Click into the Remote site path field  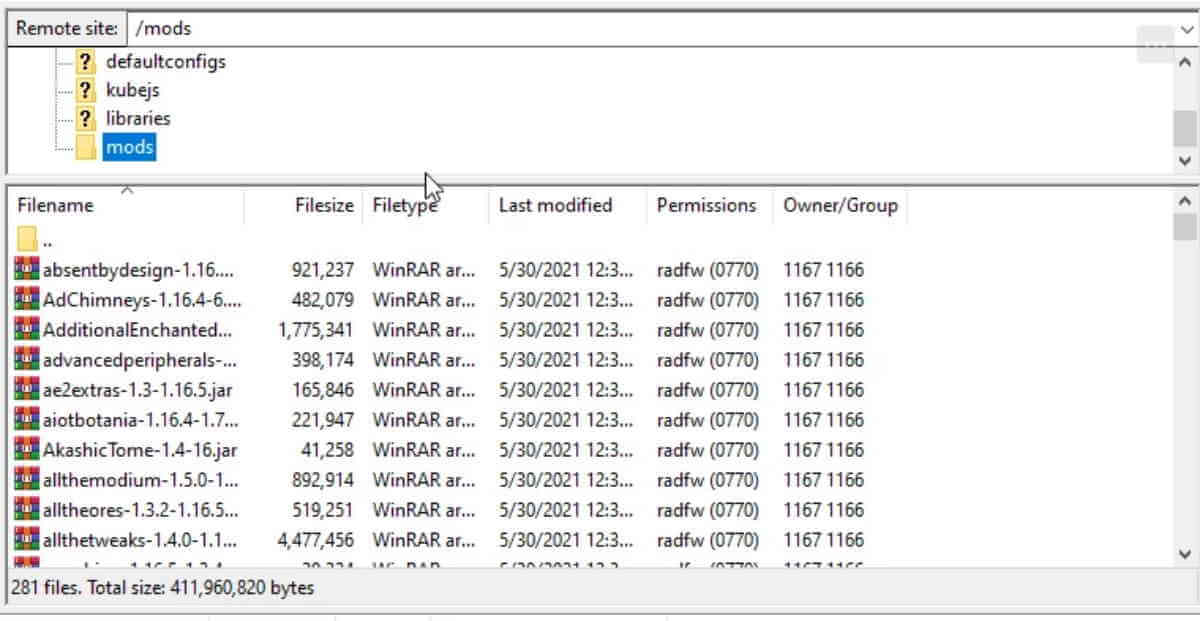(650, 29)
